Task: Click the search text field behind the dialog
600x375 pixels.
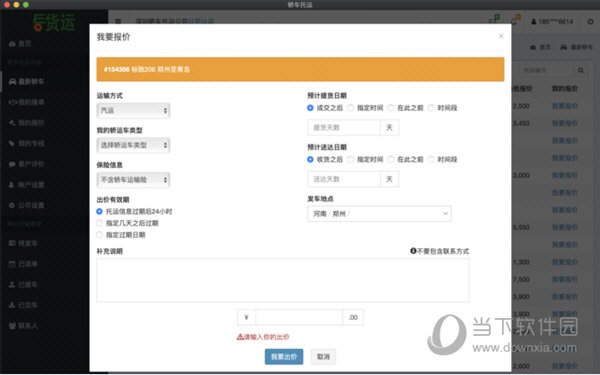Action: pyautogui.click(x=546, y=70)
